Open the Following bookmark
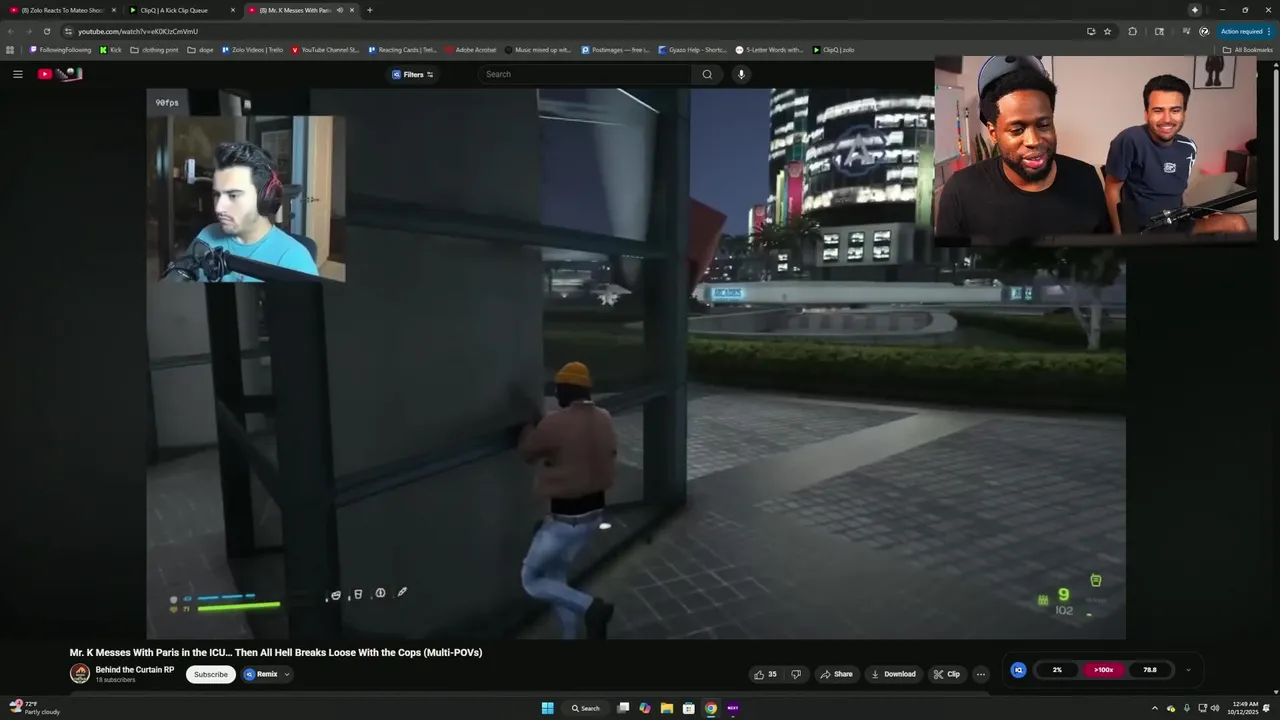1280x720 pixels. click(60, 49)
